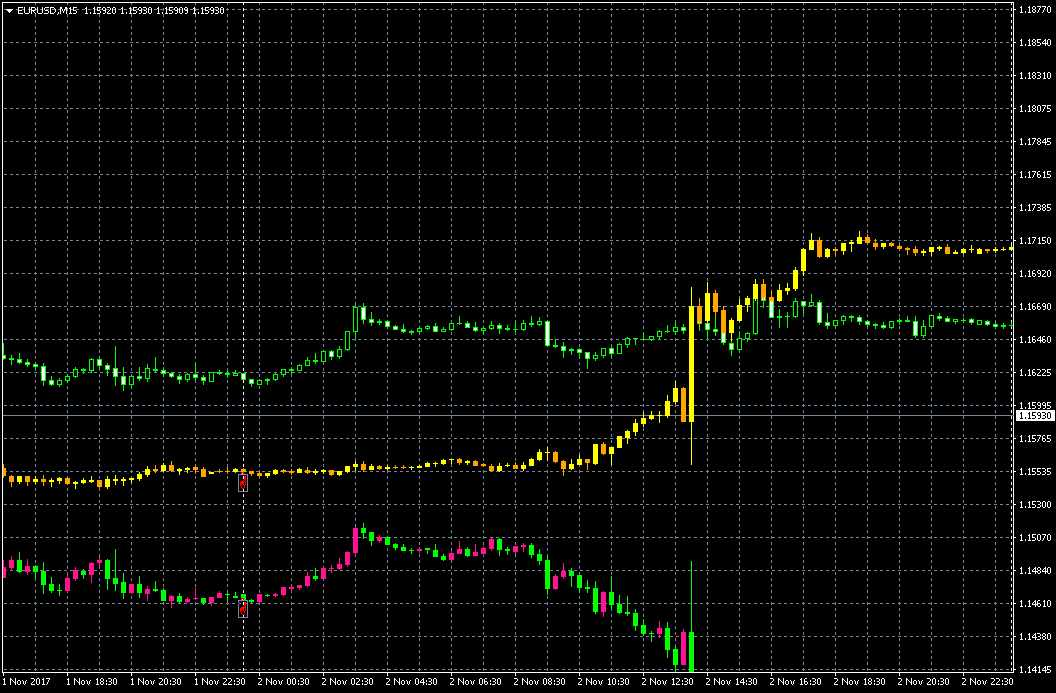Click the 1.16690 price axis label

1035,306
